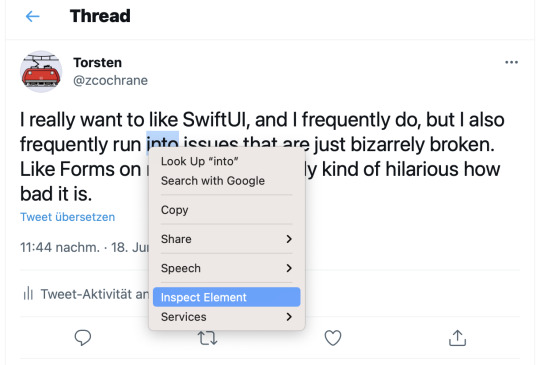Image resolution: width=540 pixels, height=365 pixels.
Task: Open the @zcochrane handle link
Action: pyautogui.click(x=110, y=80)
